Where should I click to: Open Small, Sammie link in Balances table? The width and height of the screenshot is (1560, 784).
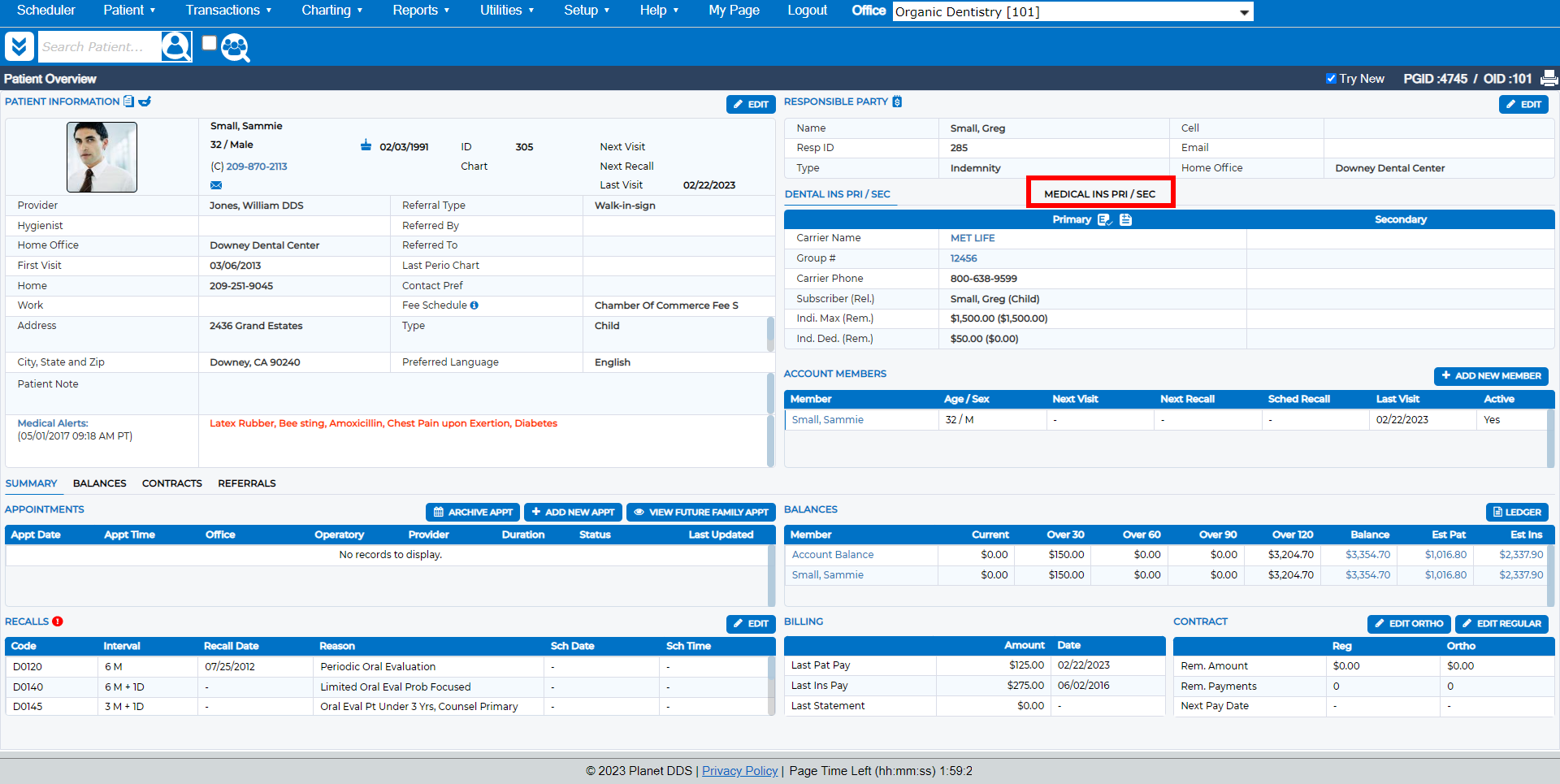click(827, 575)
